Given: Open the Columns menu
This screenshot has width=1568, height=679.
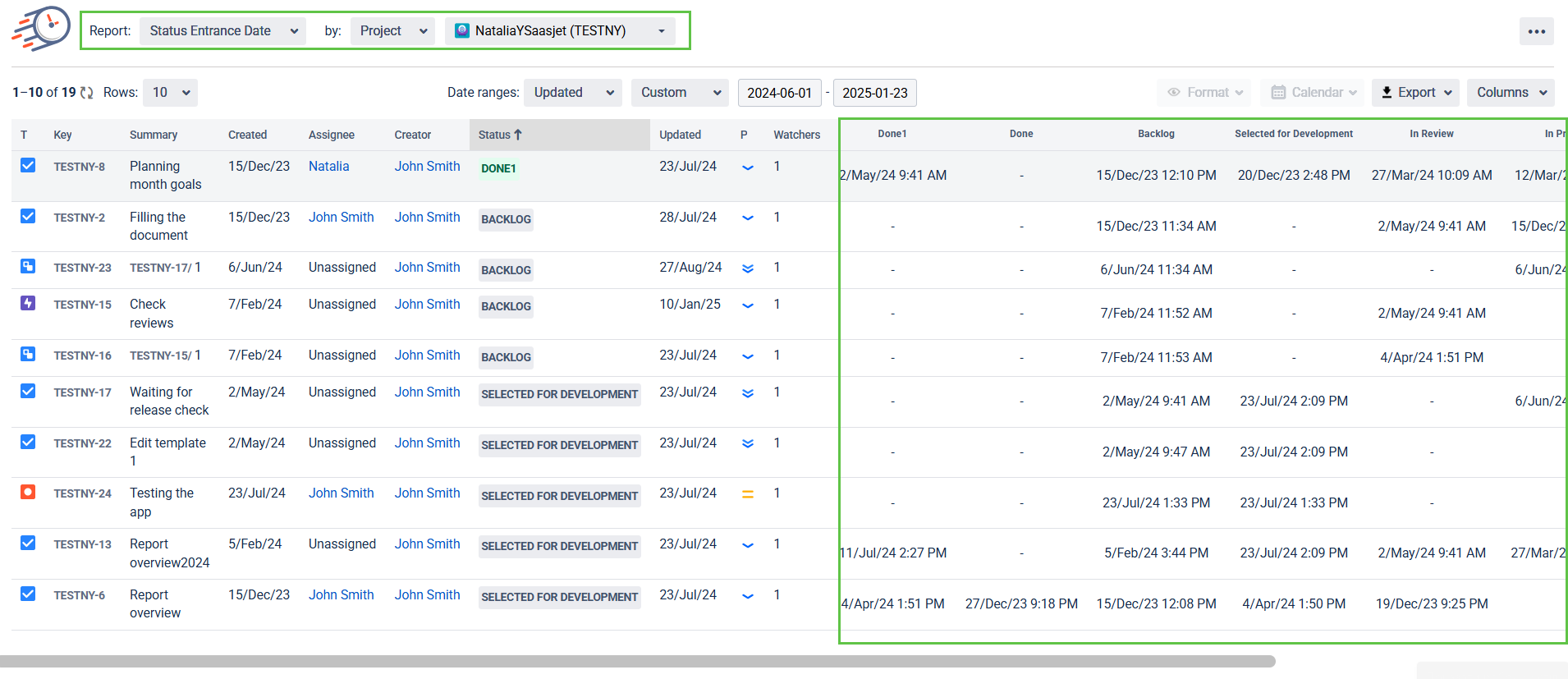Looking at the screenshot, I should pyautogui.click(x=1511, y=93).
